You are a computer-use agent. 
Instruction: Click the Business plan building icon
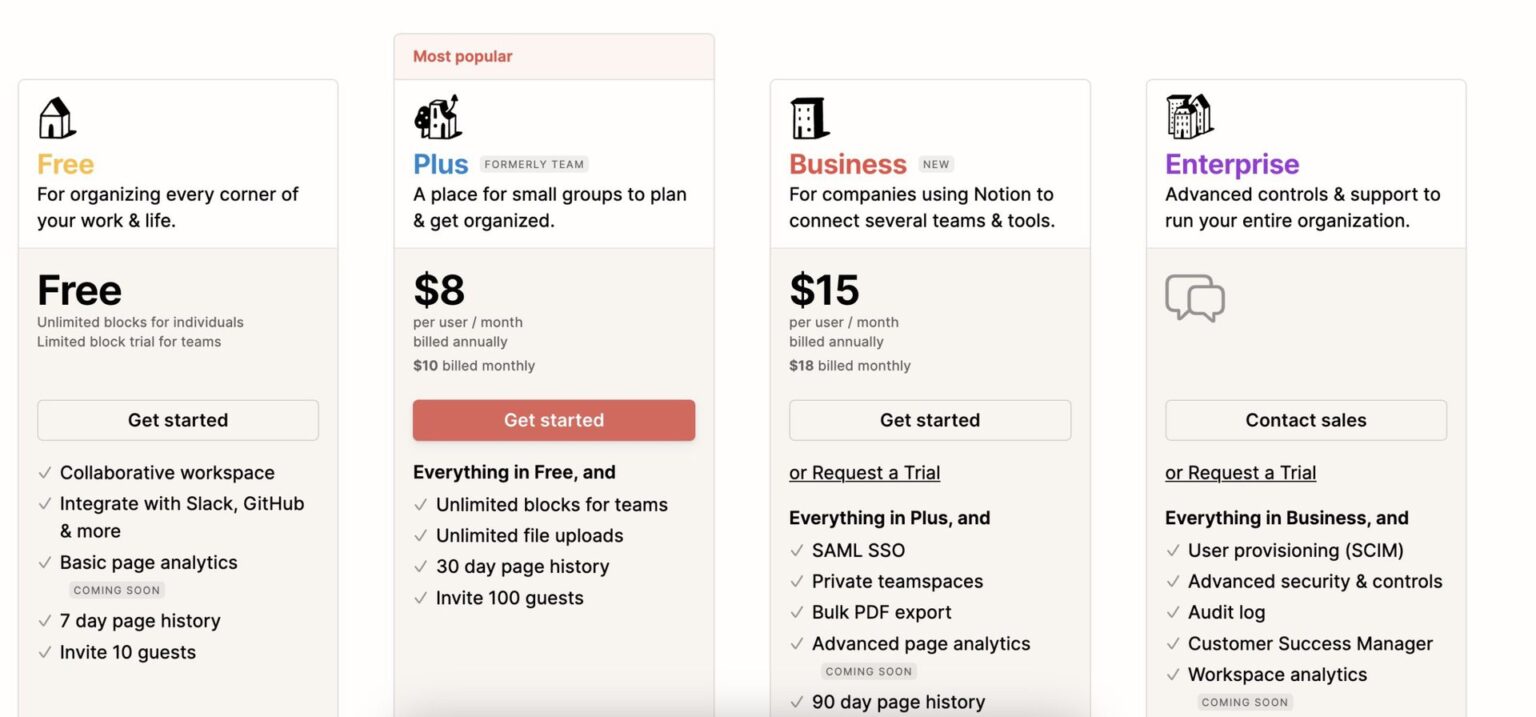pos(809,118)
